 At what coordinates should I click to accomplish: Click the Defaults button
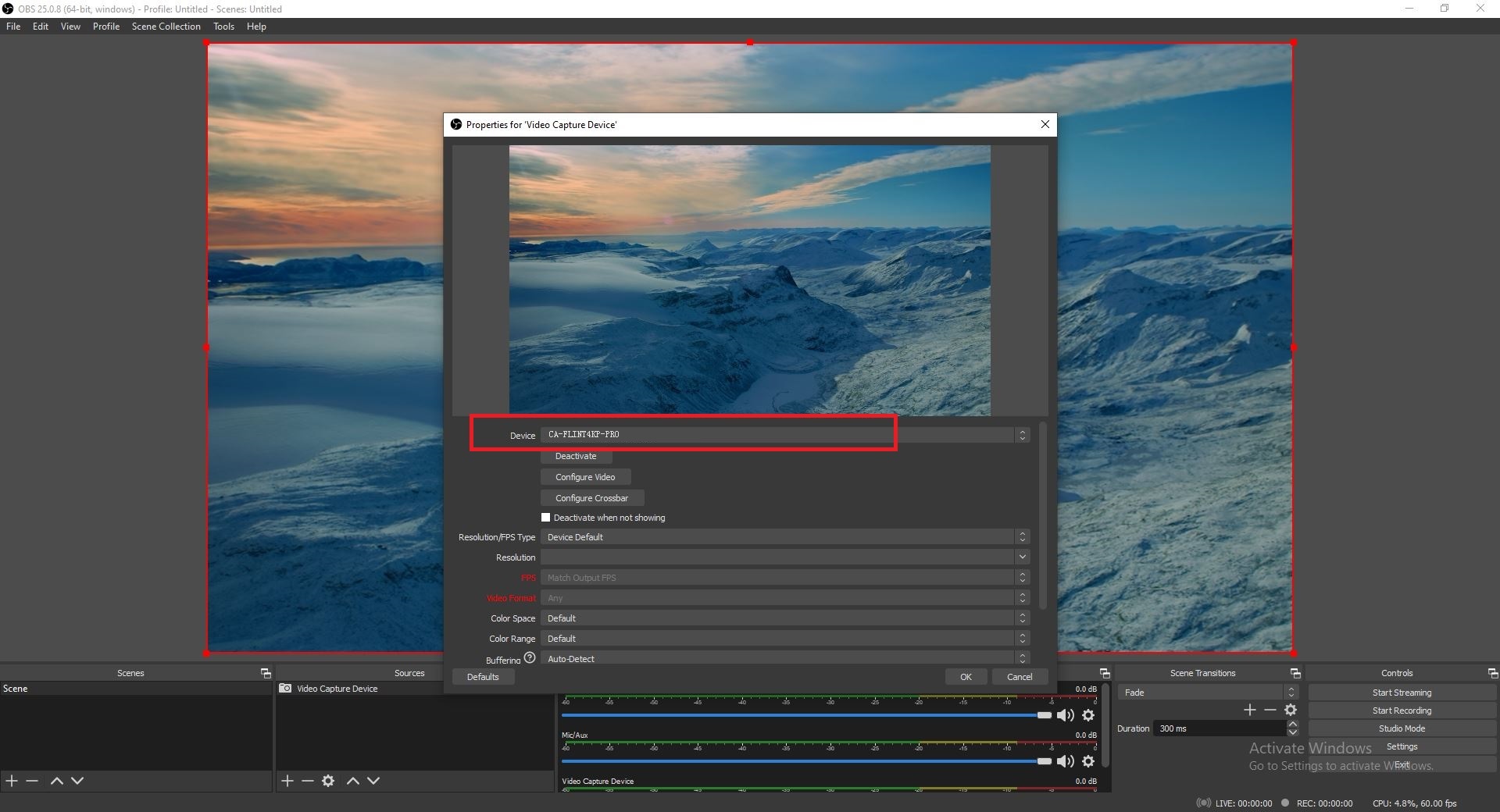483,677
